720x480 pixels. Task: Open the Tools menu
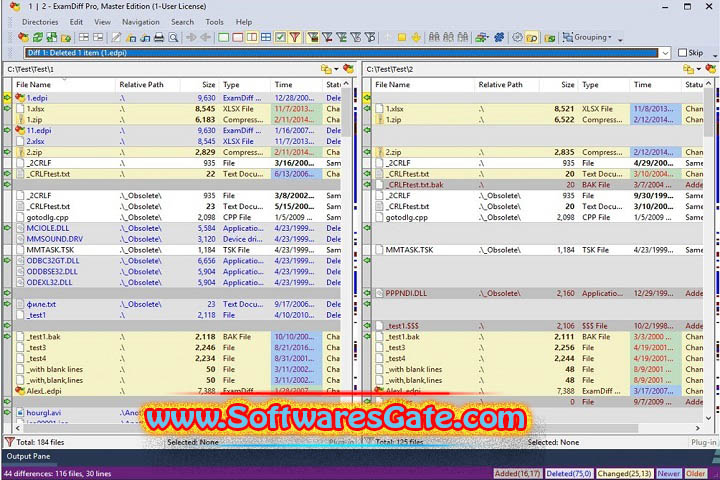coord(214,22)
